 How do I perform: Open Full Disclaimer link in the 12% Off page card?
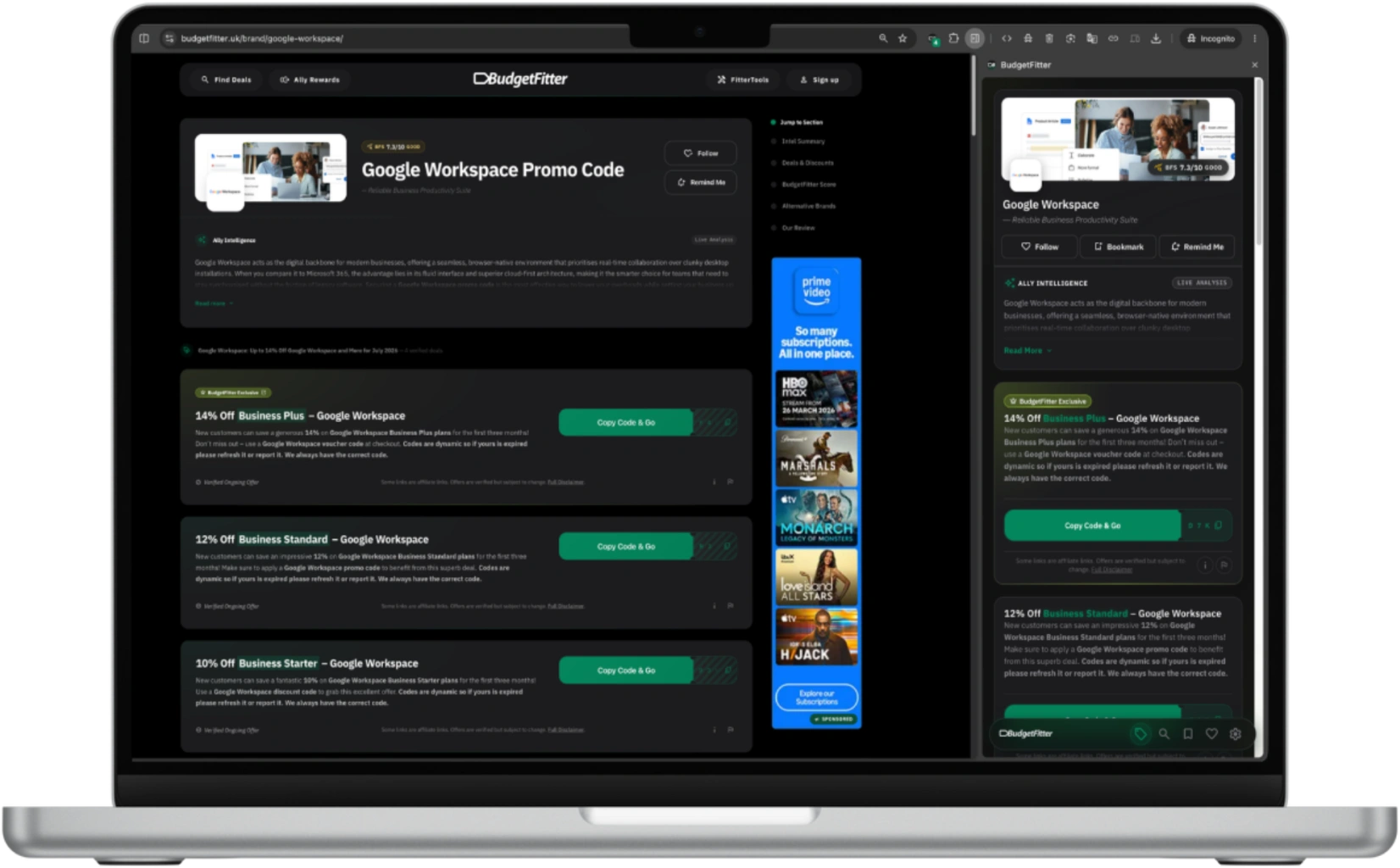point(565,606)
